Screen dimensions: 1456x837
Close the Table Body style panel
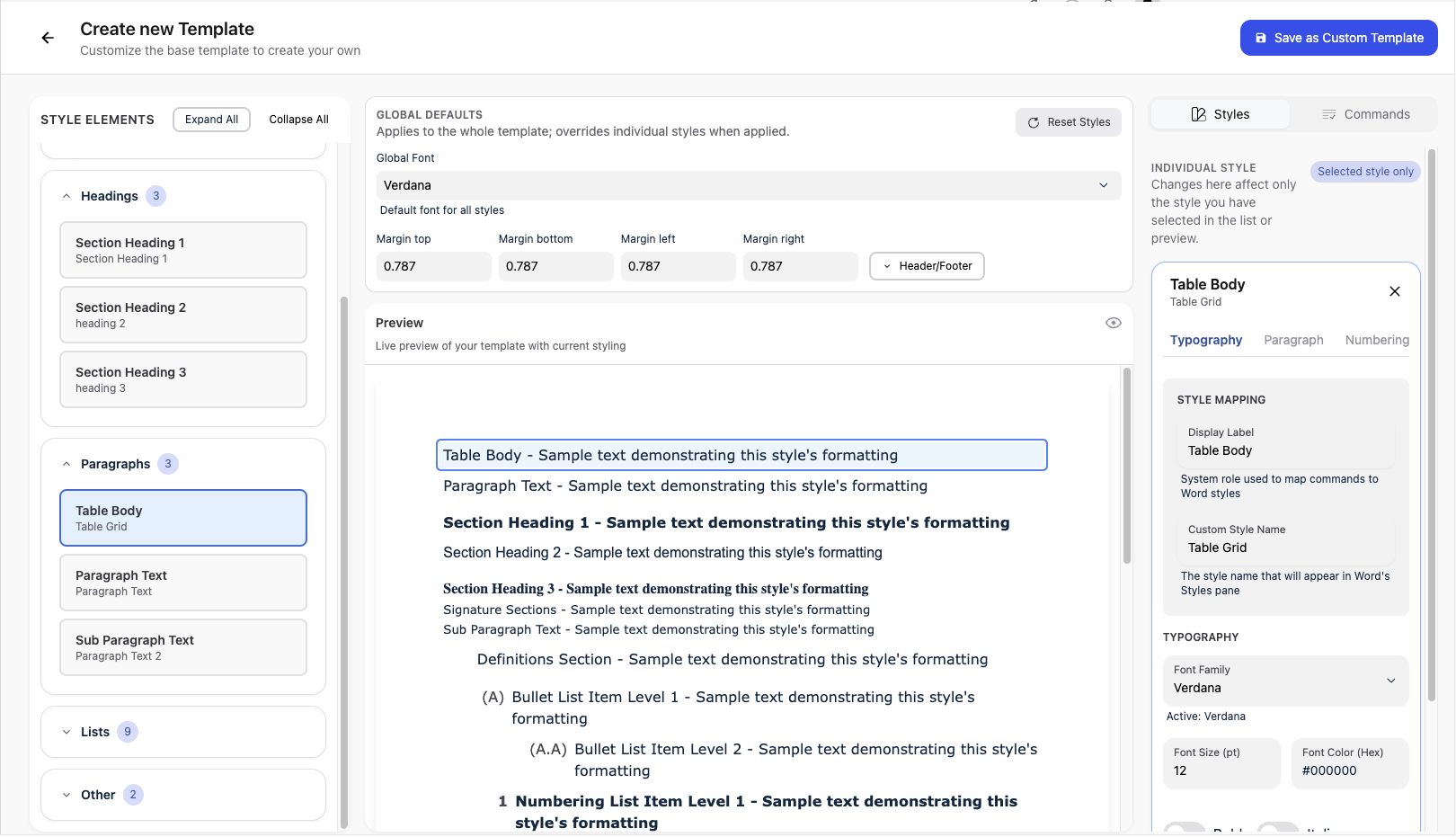click(x=1394, y=291)
